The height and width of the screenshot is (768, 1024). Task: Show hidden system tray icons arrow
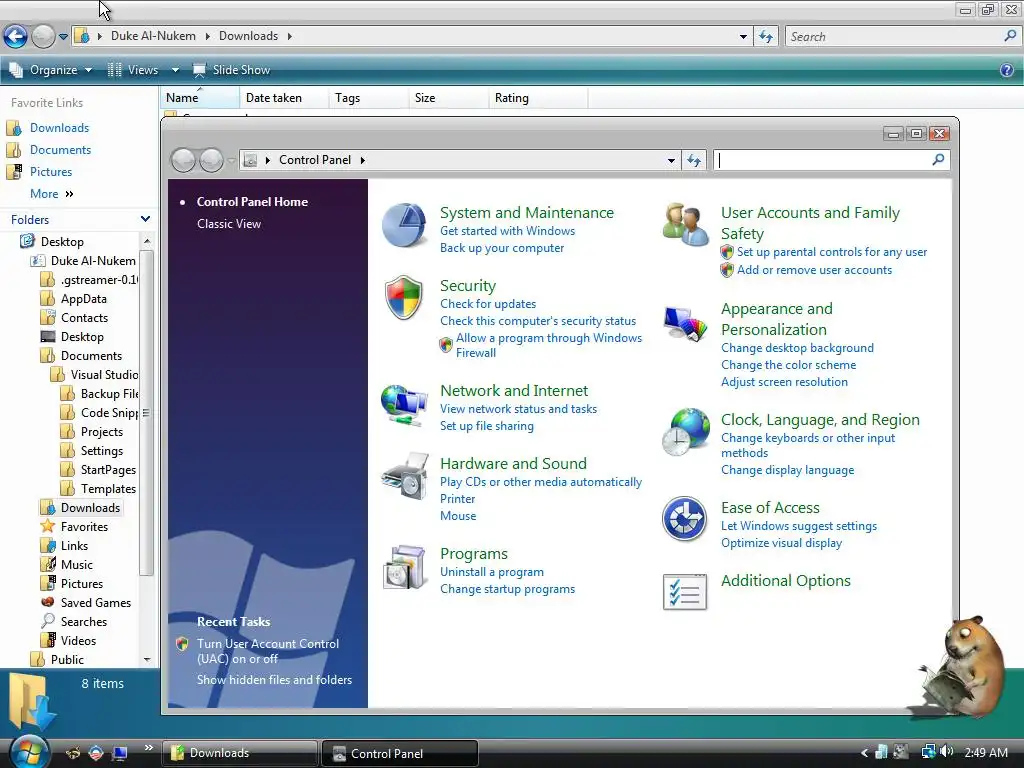pyautogui.click(x=865, y=753)
